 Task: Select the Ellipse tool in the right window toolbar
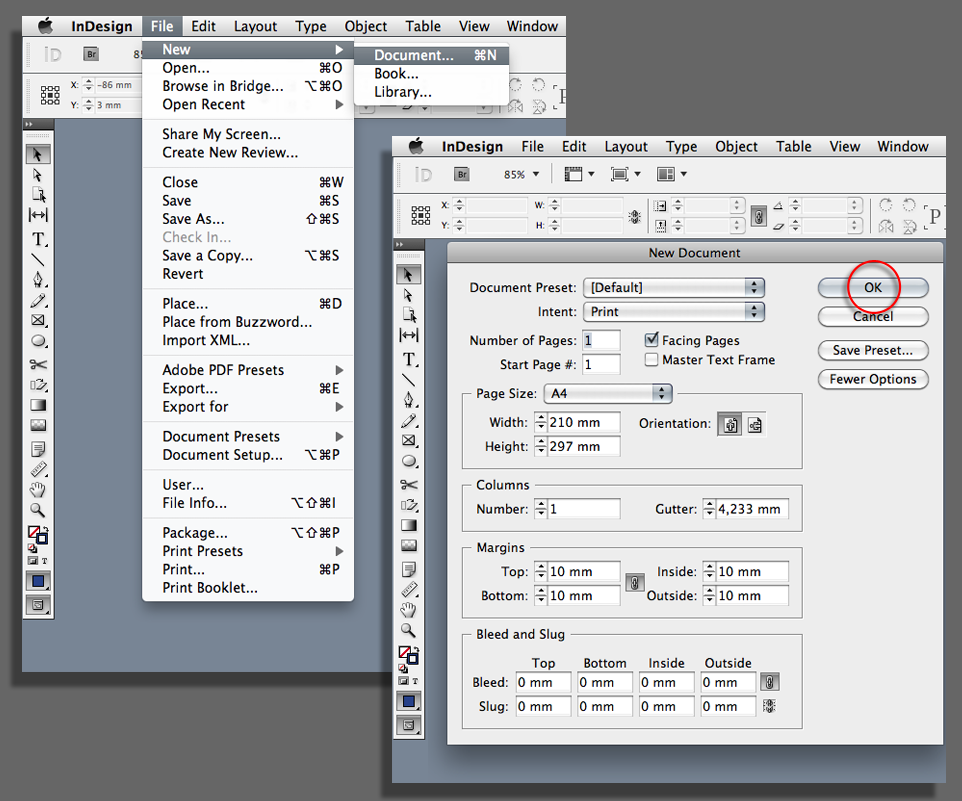pos(409,461)
